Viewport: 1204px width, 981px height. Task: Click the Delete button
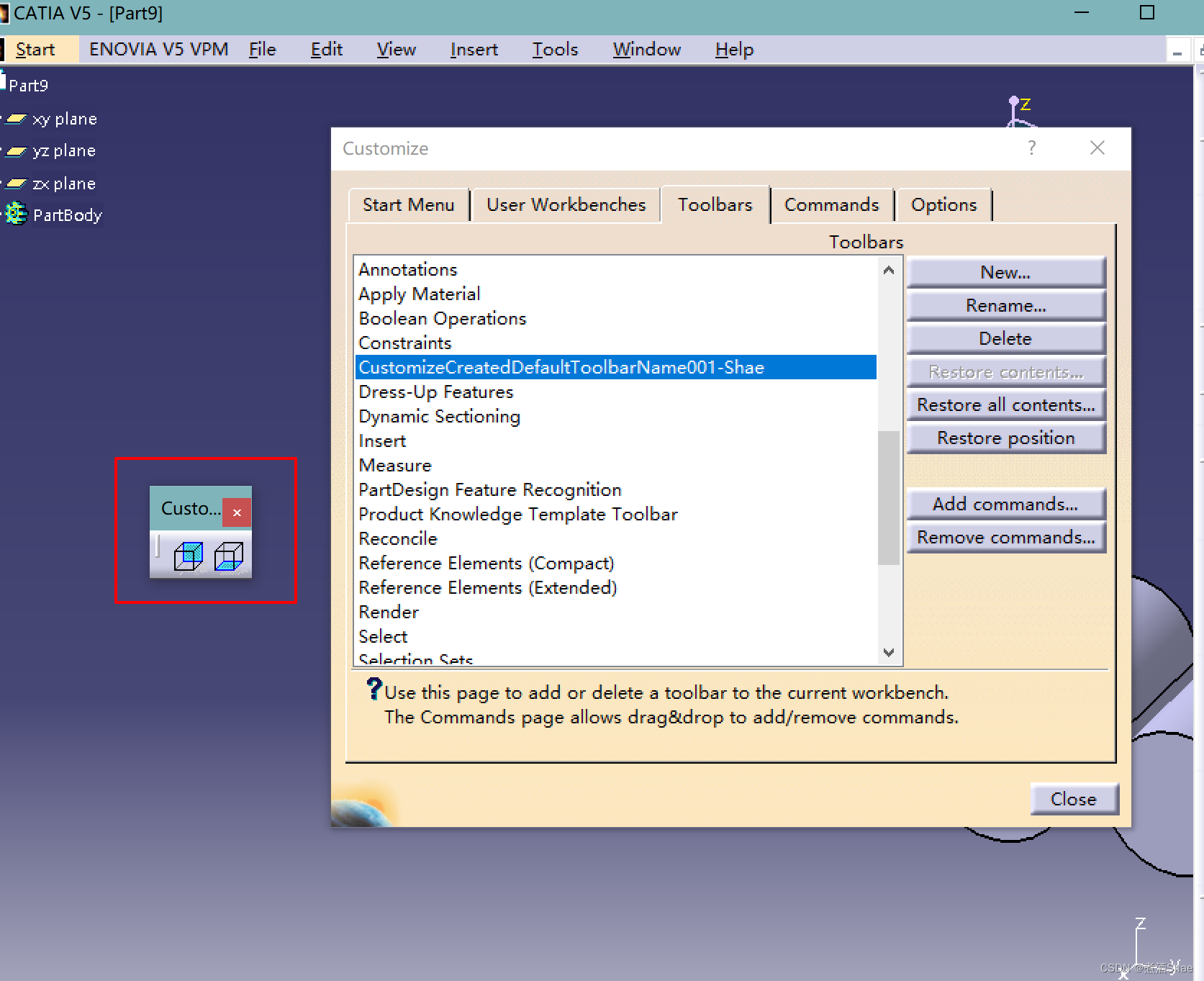coord(1005,339)
